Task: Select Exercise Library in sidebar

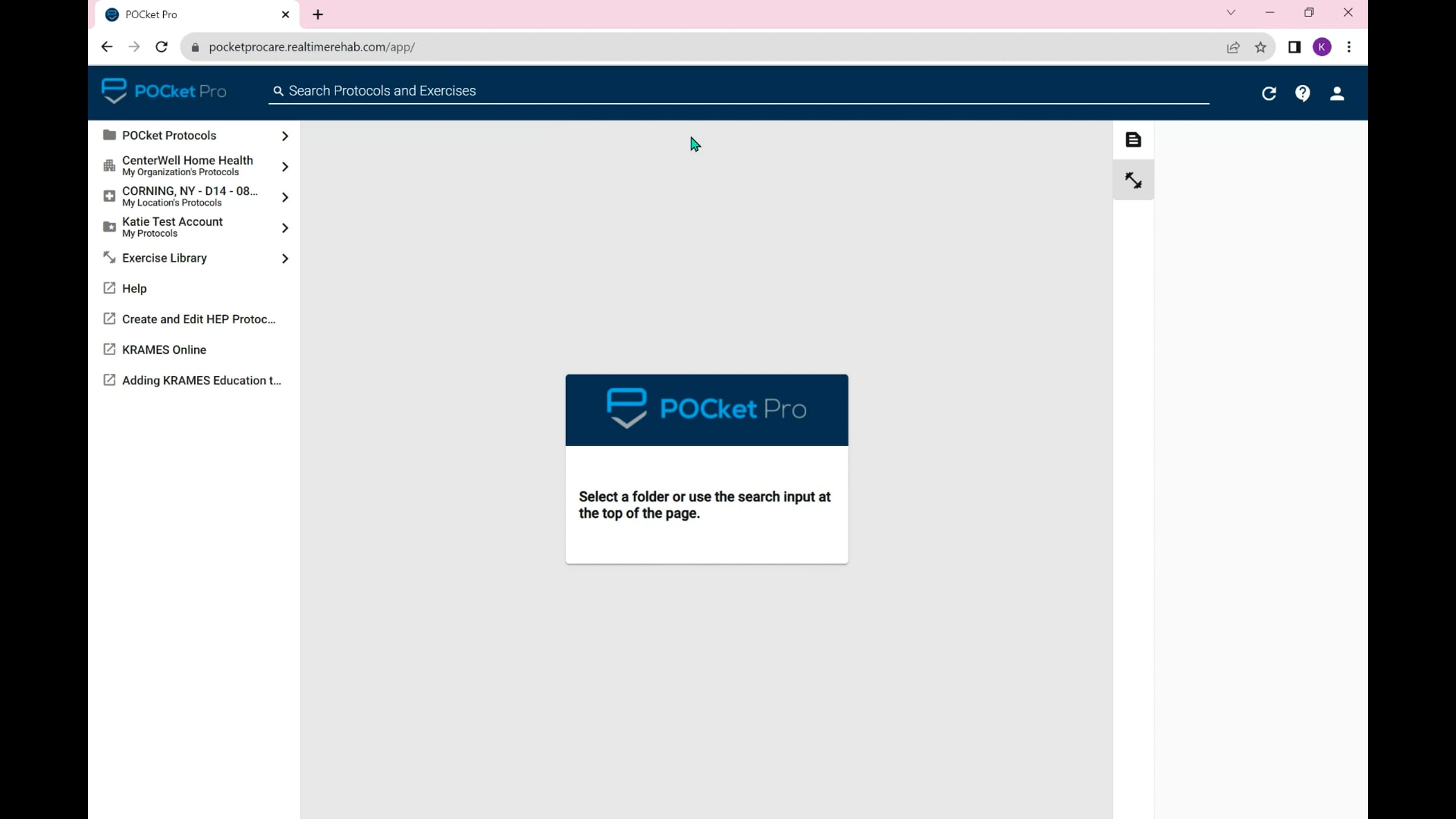Action: 194,258
